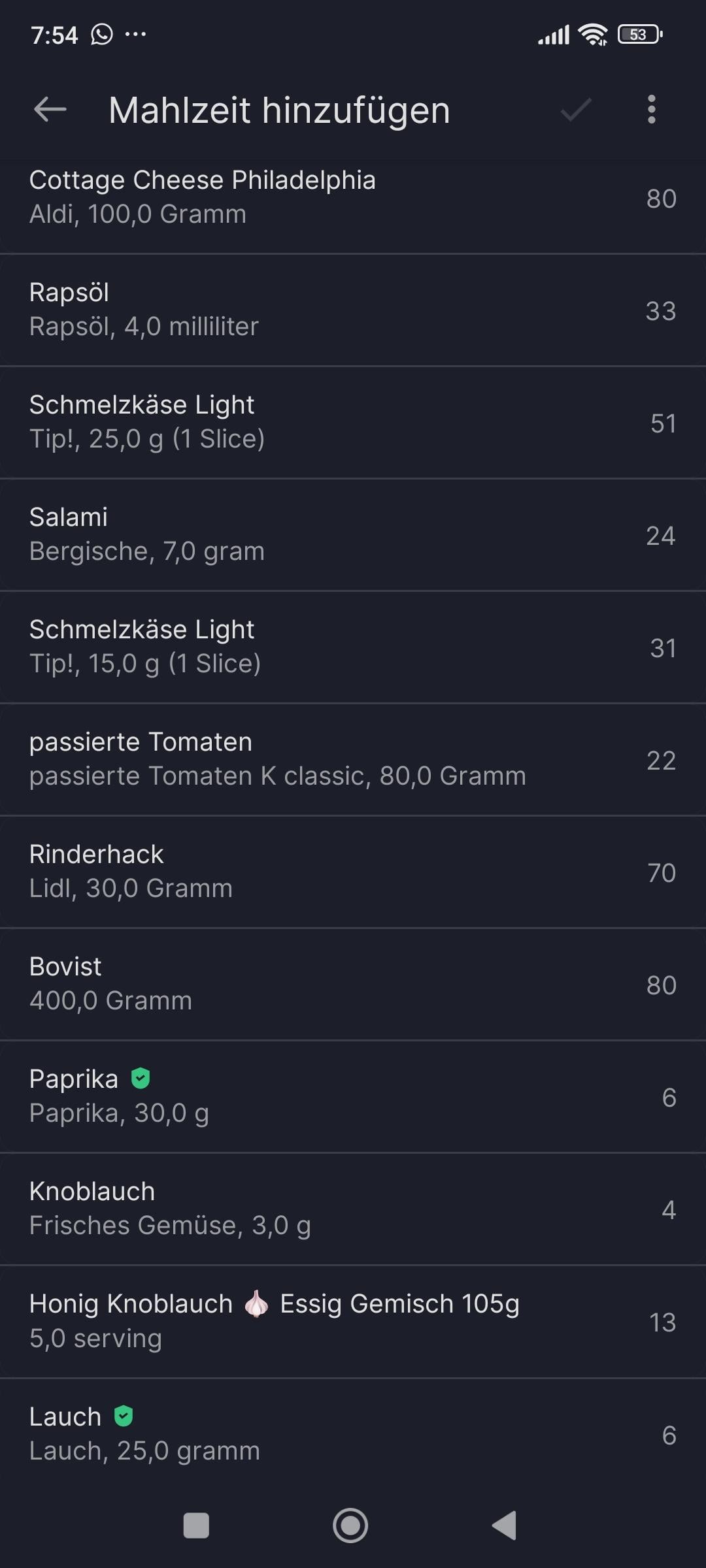Confirm meal with the checkmark icon
The height and width of the screenshot is (1568, 706).
pyautogui.click(x=576, y=110)
